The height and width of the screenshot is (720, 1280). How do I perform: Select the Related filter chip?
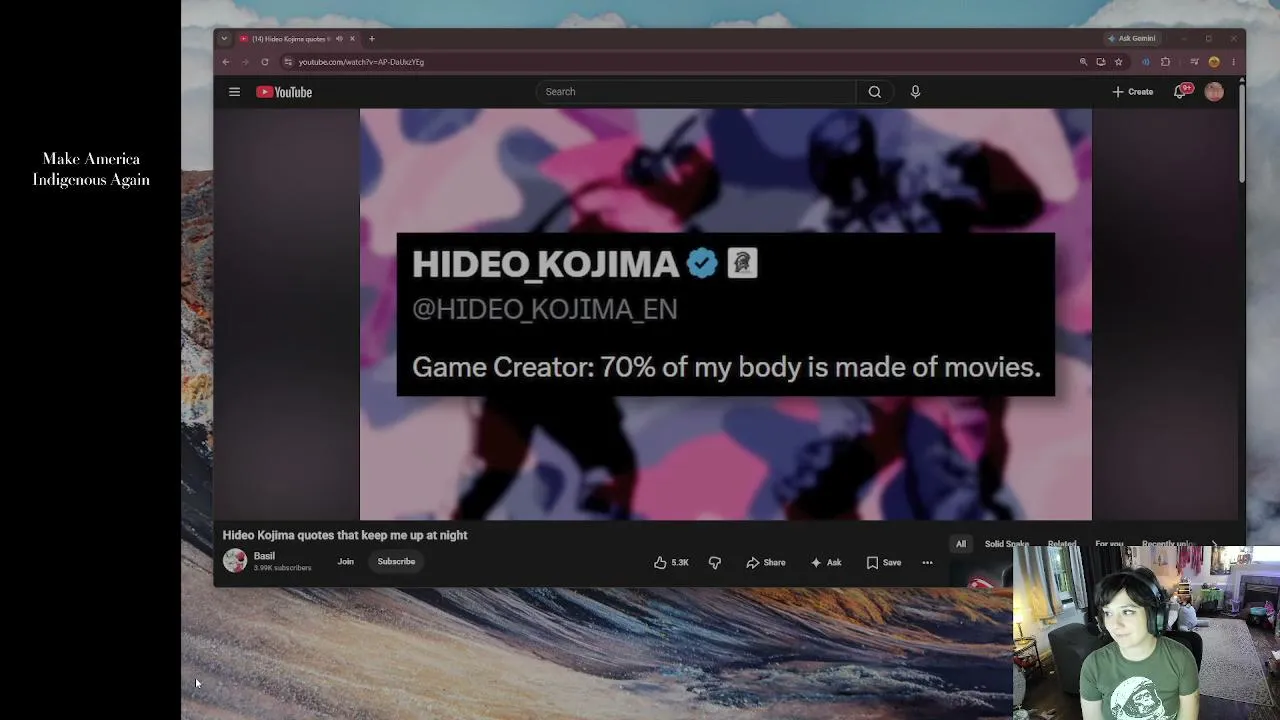tap(1062, 544)
